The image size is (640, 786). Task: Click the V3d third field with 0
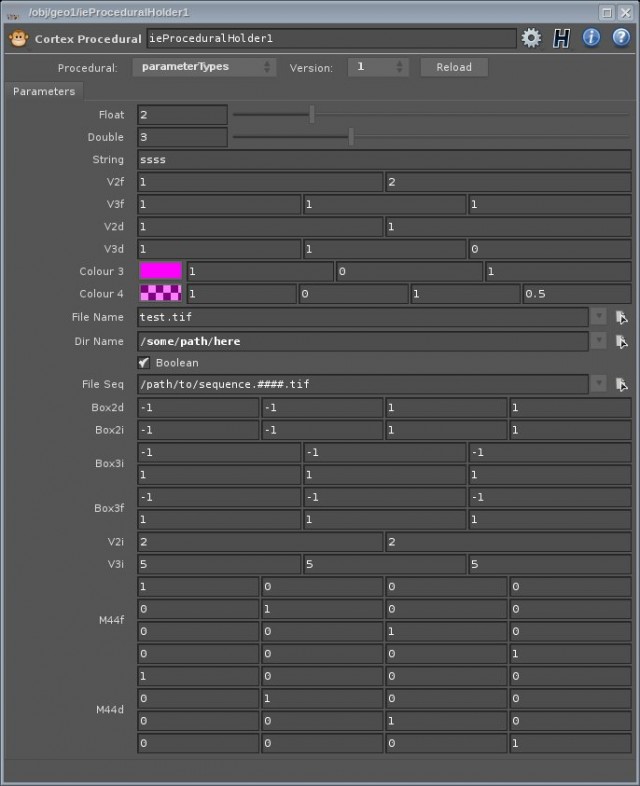click(549, 249)
